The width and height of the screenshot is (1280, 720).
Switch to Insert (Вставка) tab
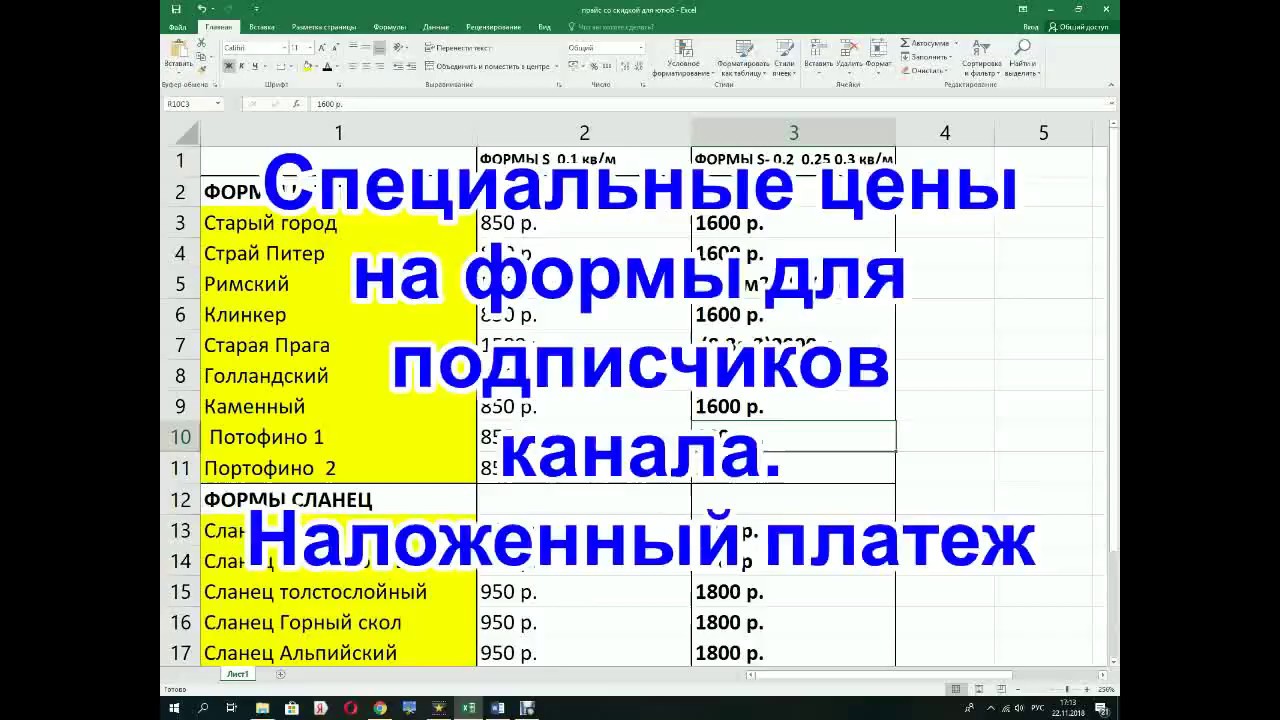point(262,27)
